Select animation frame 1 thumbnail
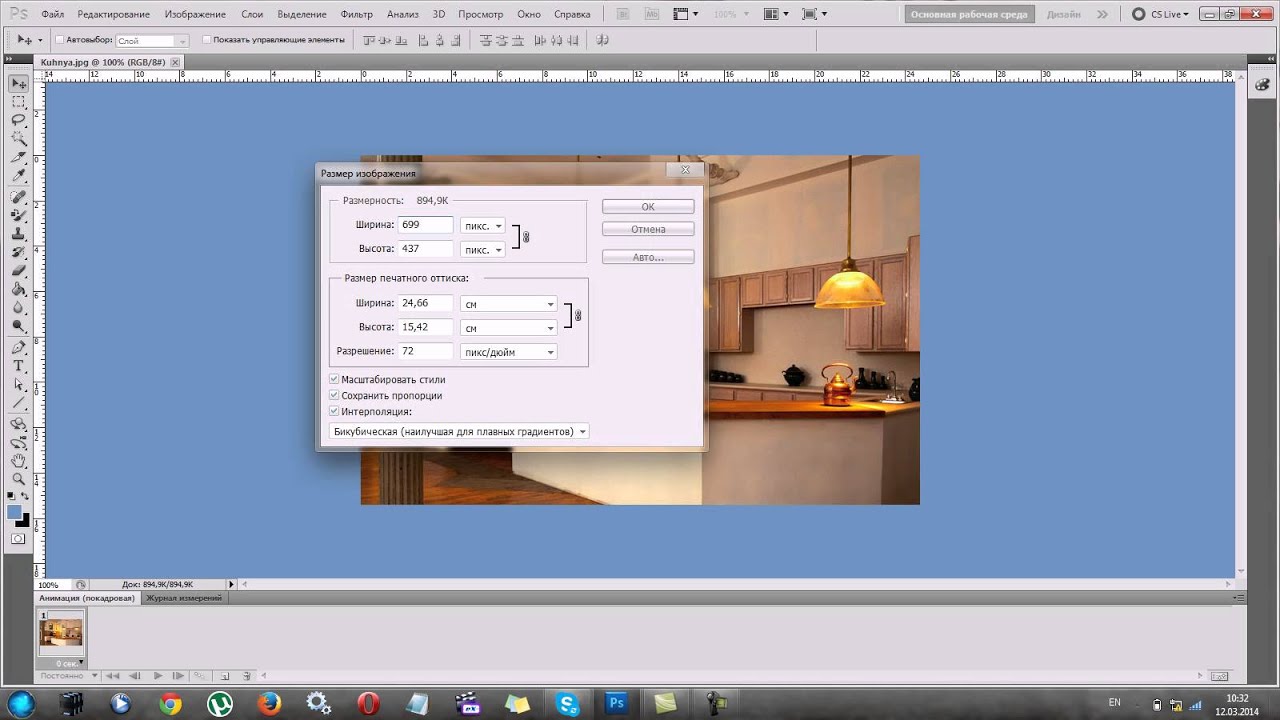Image resolution: width=1280 pixels, height=720 pixels. click(x=61, y=634)
